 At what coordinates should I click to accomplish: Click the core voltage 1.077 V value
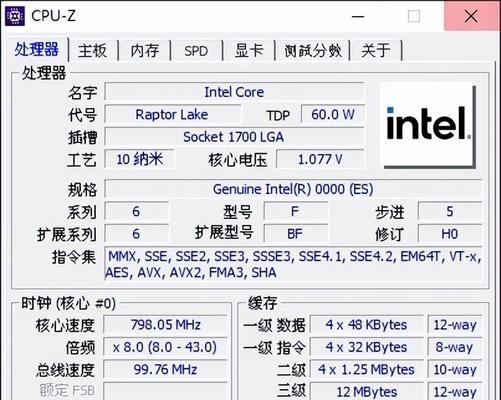[320, 159]
